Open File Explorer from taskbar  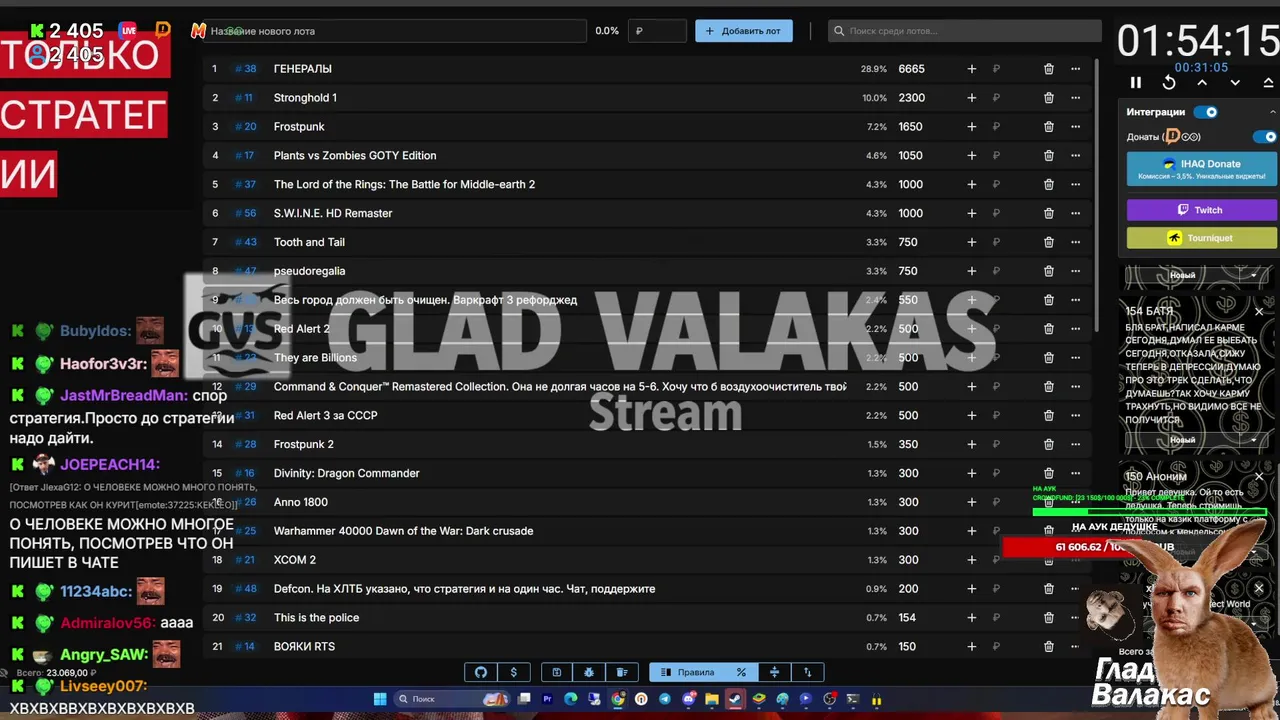pyautogui.click(x=712, y=699)
